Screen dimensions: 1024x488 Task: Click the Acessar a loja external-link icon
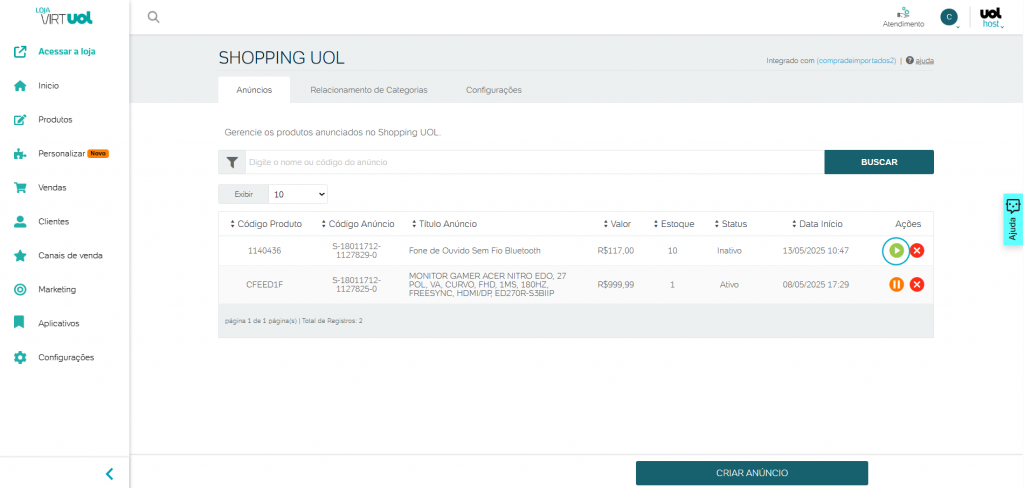(x=20, y=52)
